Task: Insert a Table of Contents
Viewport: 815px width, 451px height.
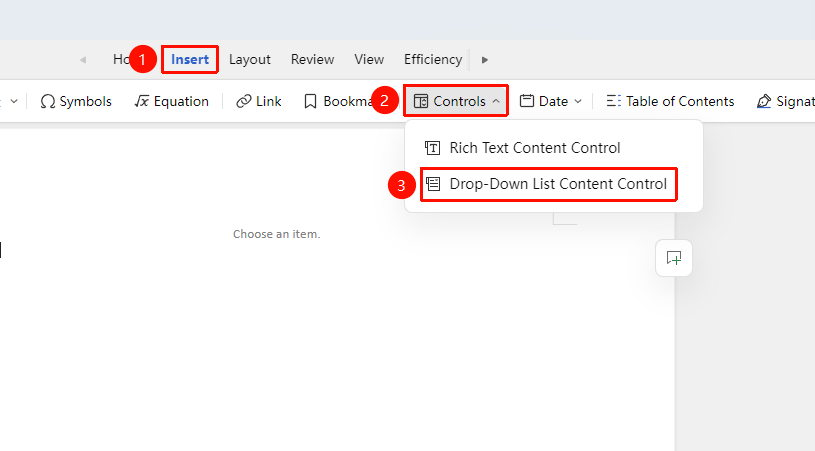Action: (671, 101)
